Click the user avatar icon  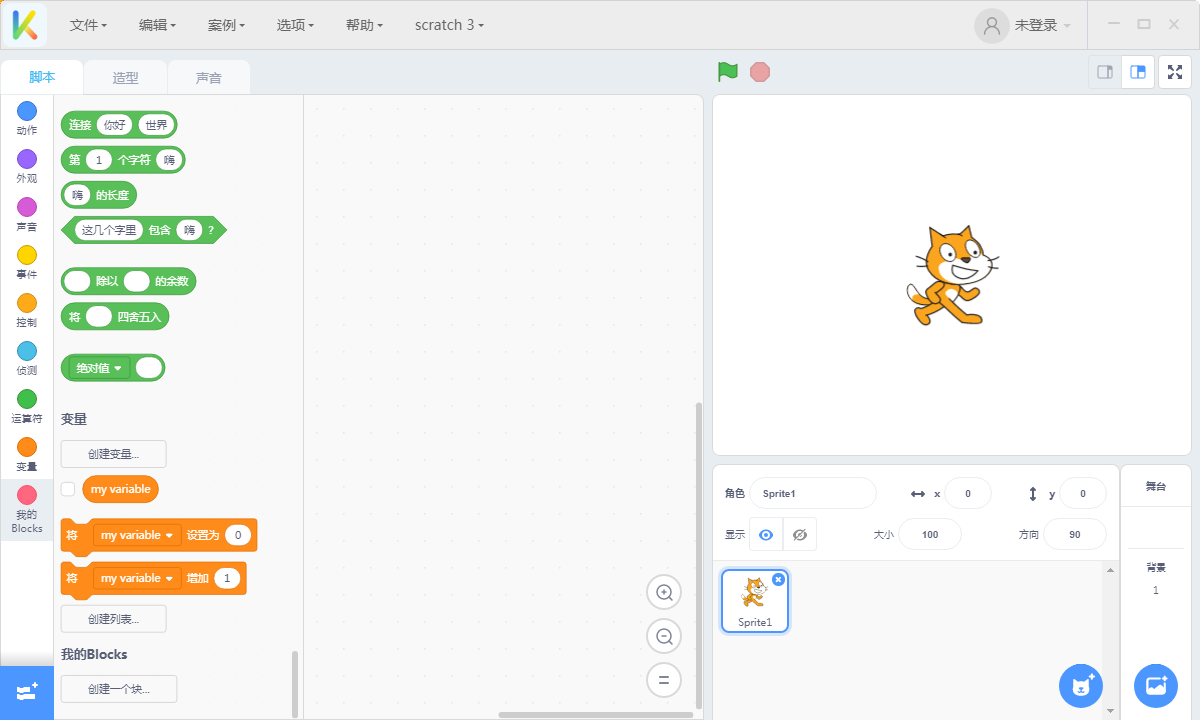pos(992,25)
